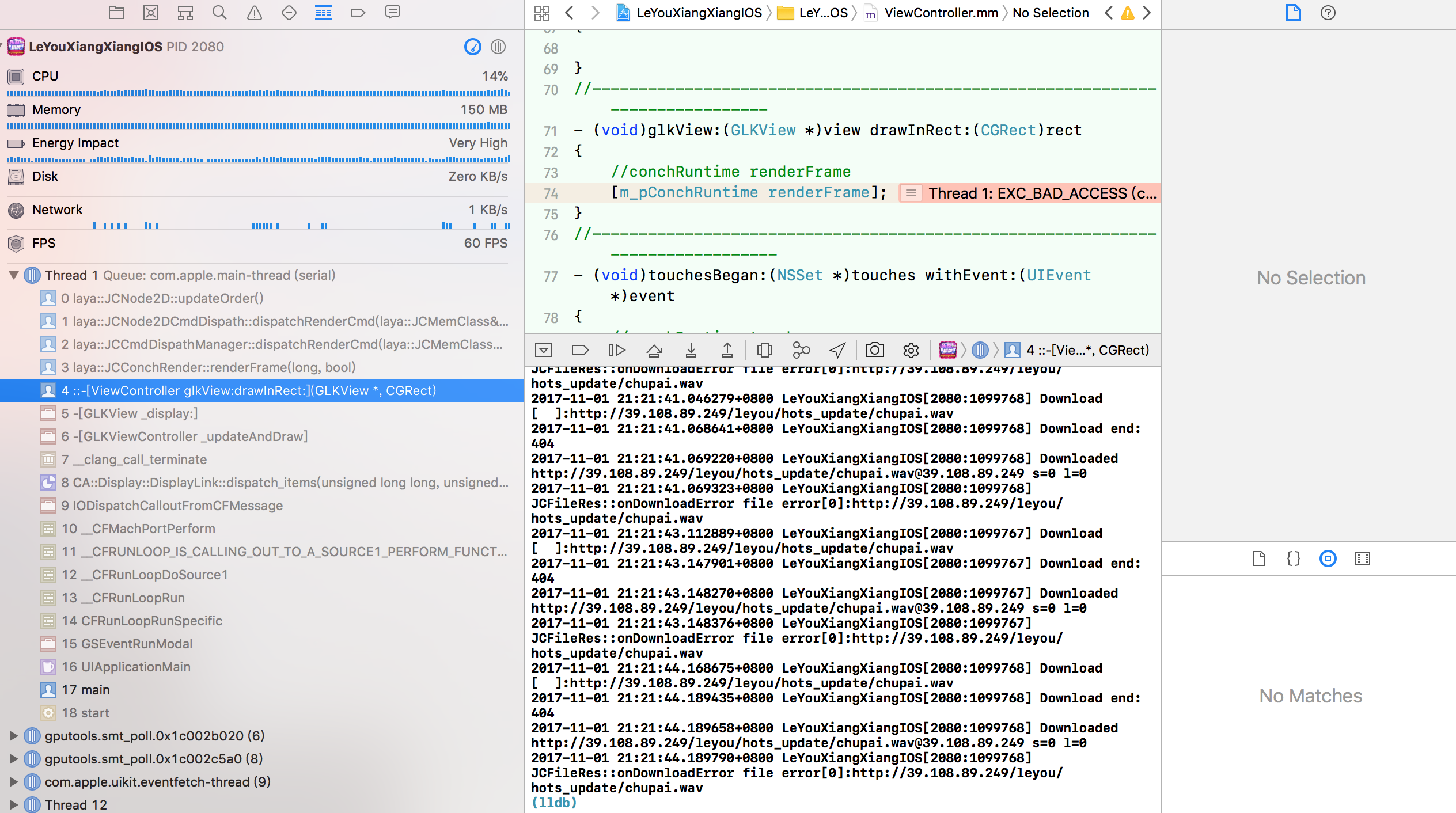The height and width of the screenshot is (813, 1456).
Task: Click Step Over in debug bar
Action: 654,350
